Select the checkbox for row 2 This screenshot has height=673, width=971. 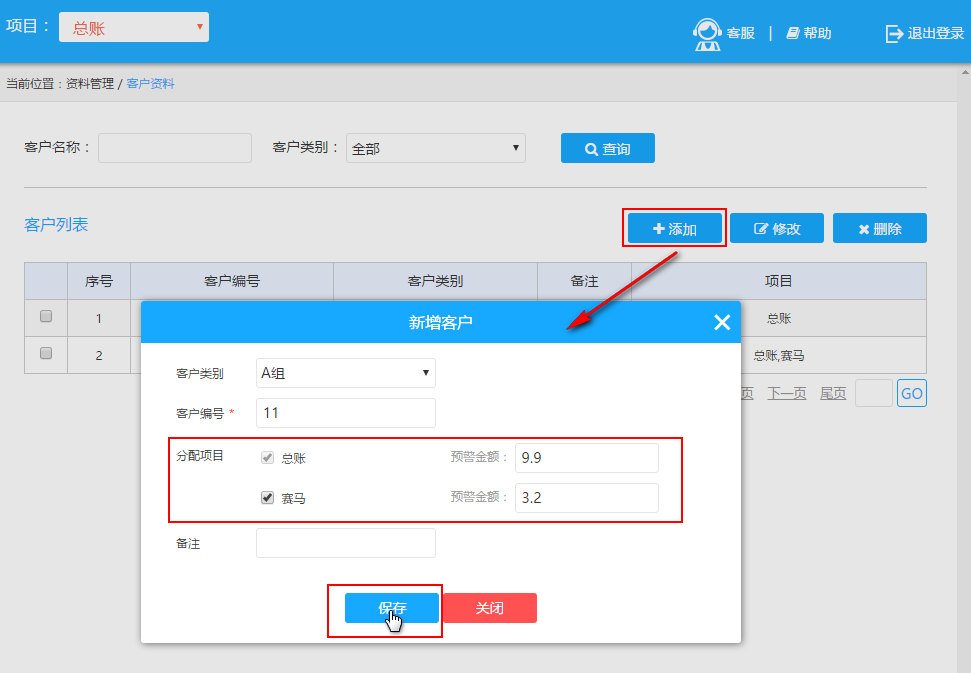(x=46, y=353)
